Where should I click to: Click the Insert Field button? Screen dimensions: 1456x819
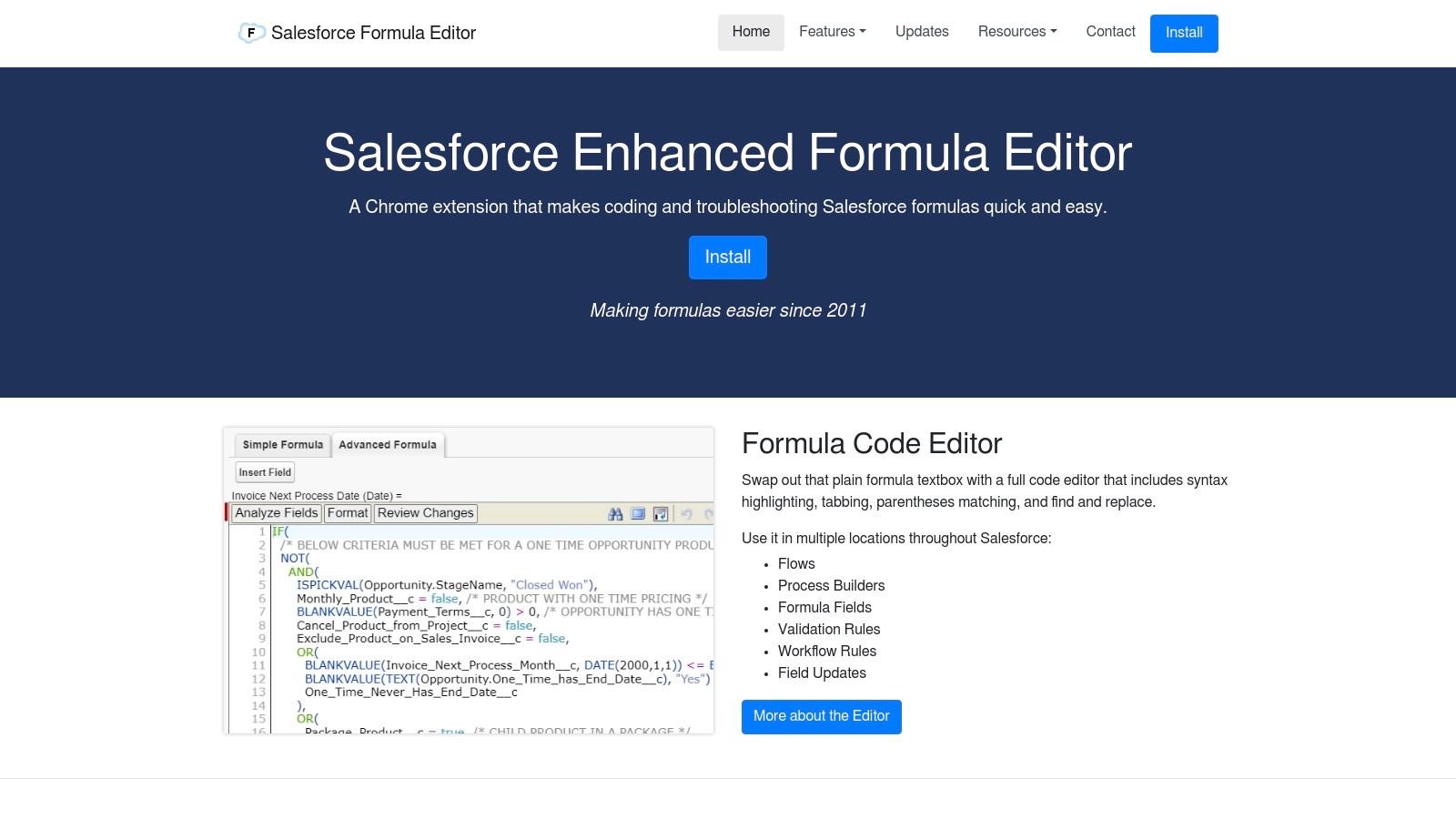click(264, 471)
